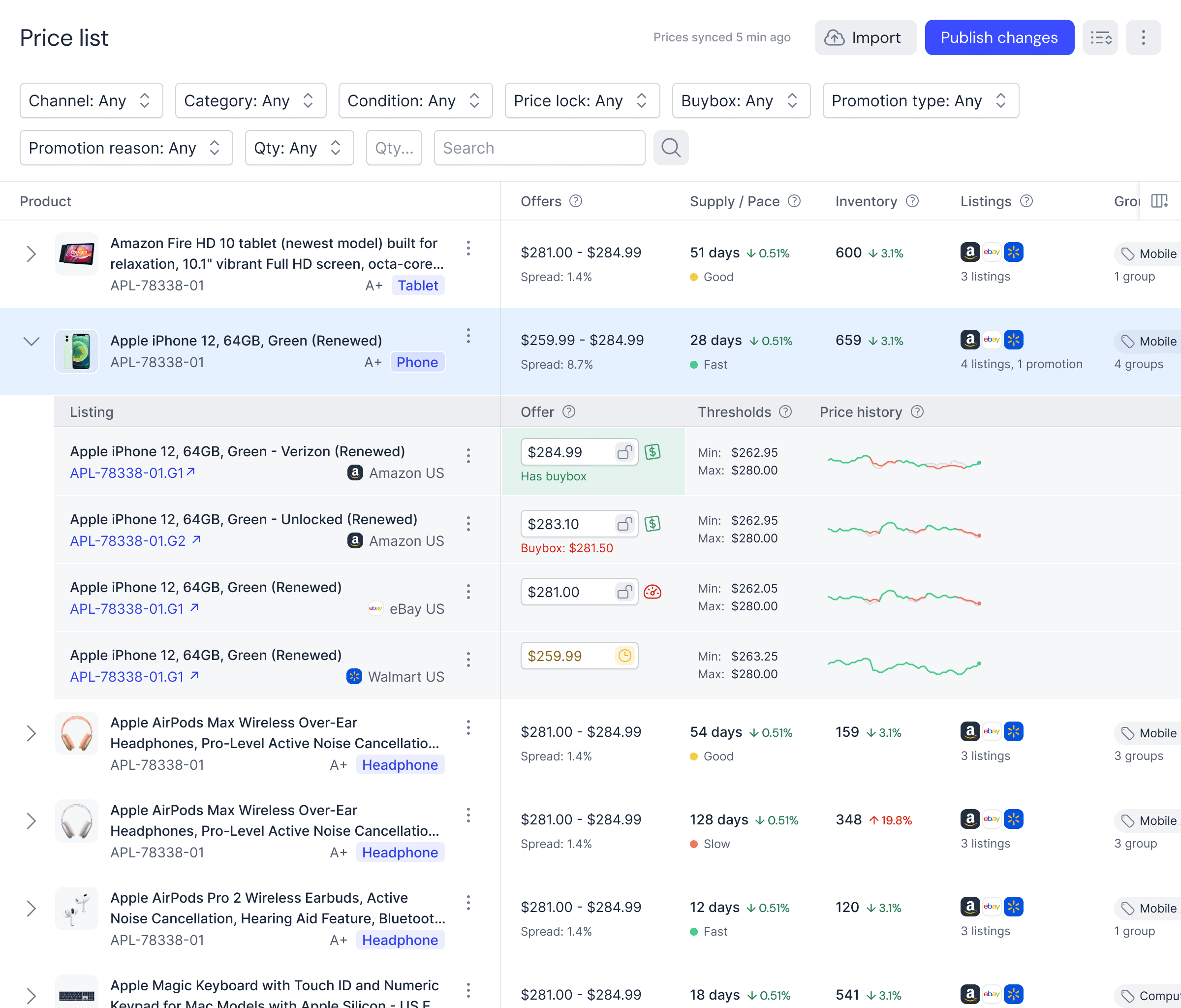Screen dimensions: 1181x1008
Task: Click the Publish changes button
Action: 998,37
